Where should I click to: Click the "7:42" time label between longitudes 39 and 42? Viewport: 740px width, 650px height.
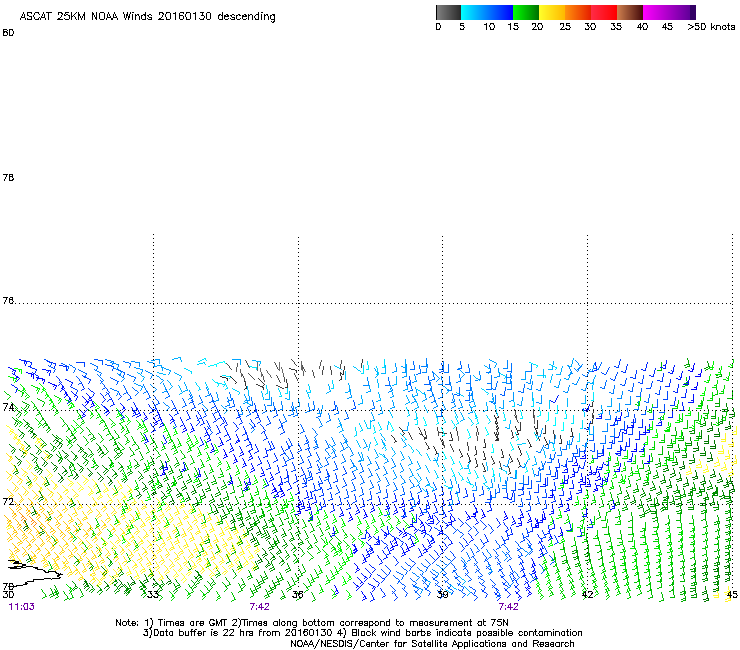click(508, 607)
